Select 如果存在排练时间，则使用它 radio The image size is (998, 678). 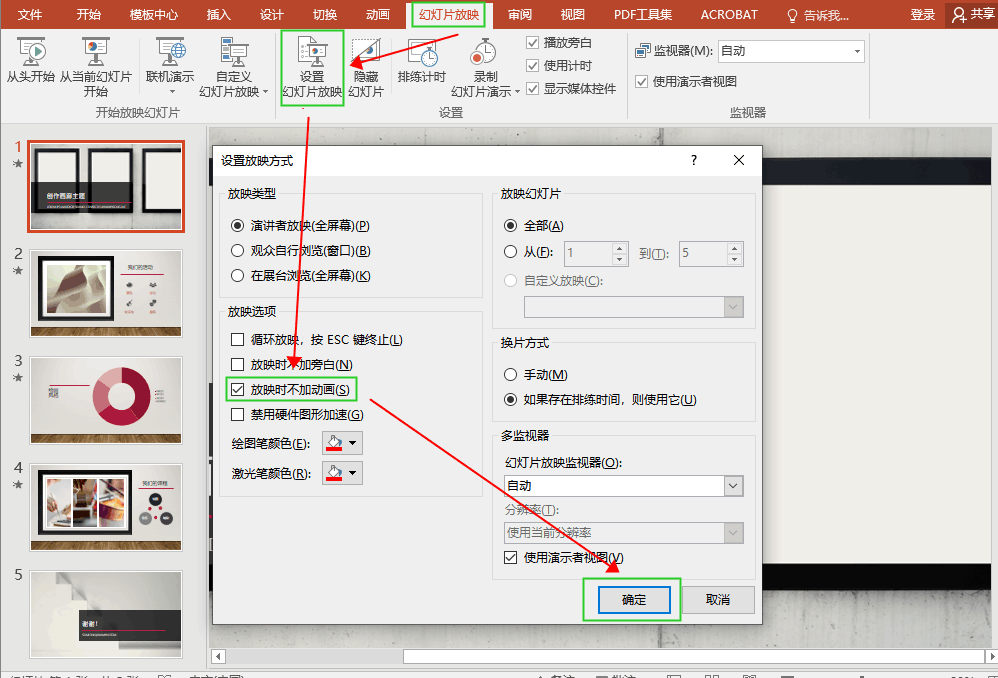click(510, 399)
